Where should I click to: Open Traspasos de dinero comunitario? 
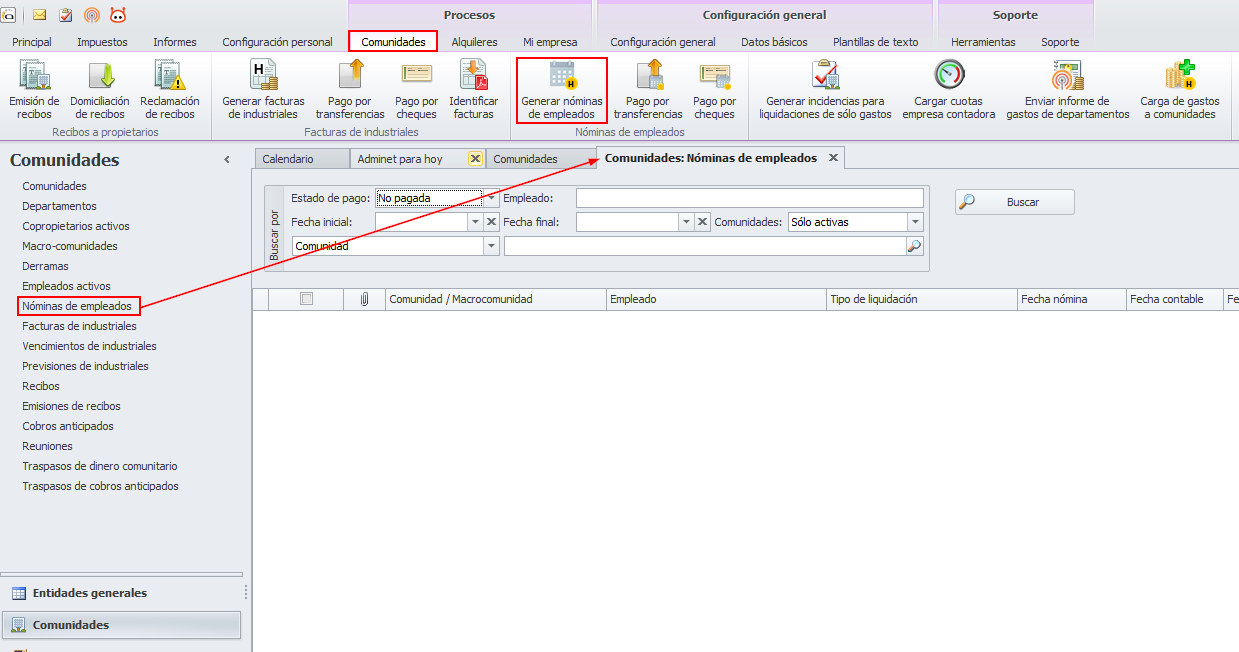tap(100, 466)
